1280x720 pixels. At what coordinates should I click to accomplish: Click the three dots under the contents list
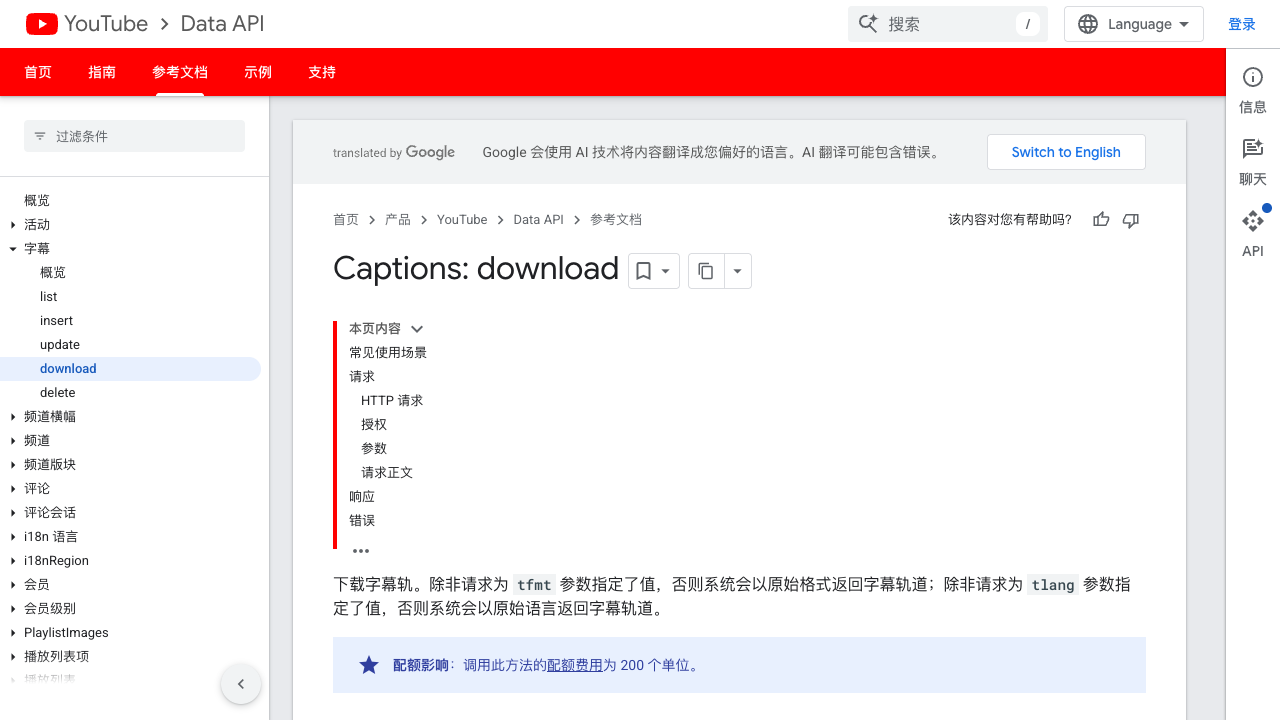361,551
